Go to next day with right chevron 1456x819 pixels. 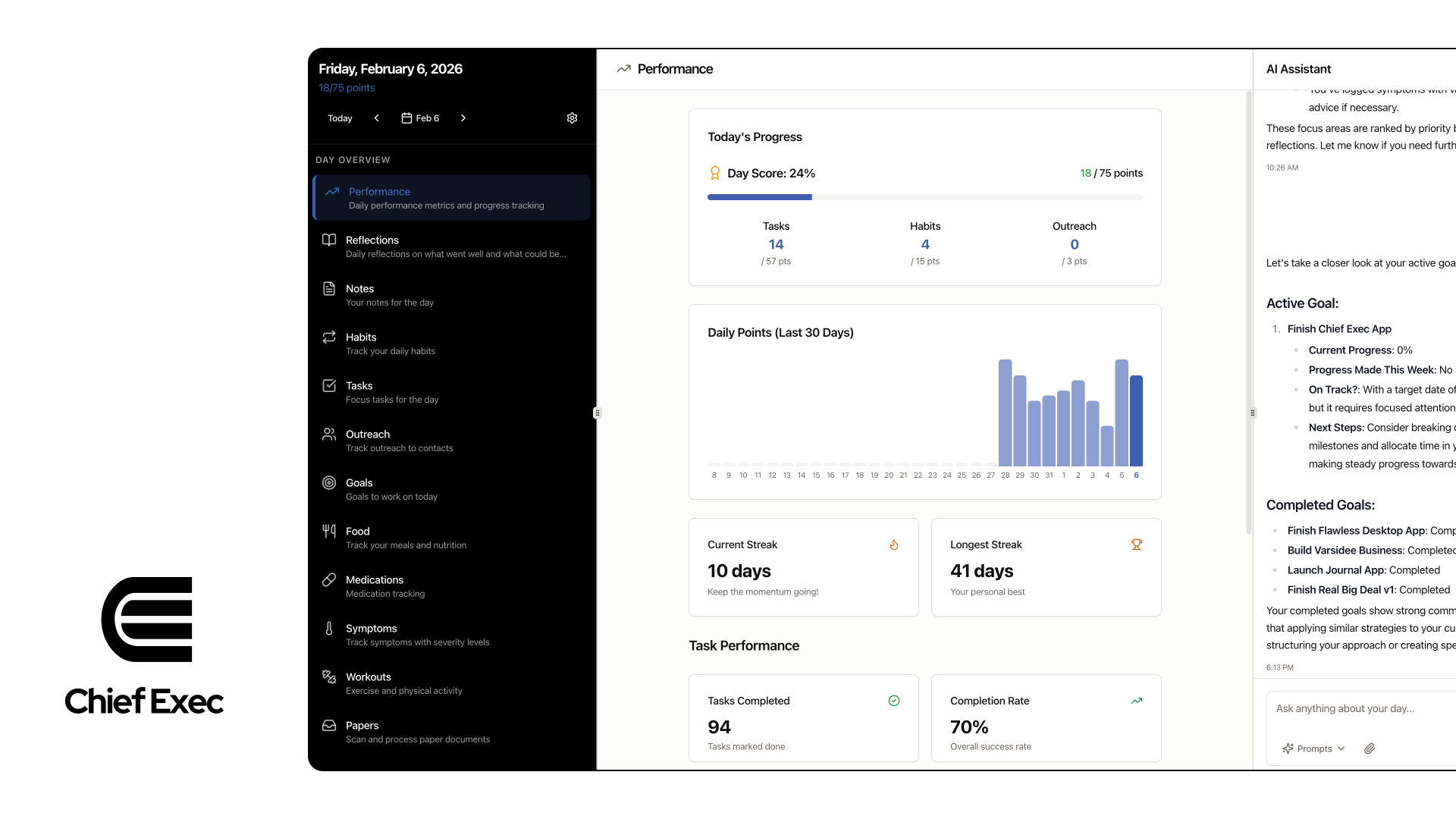463,118
